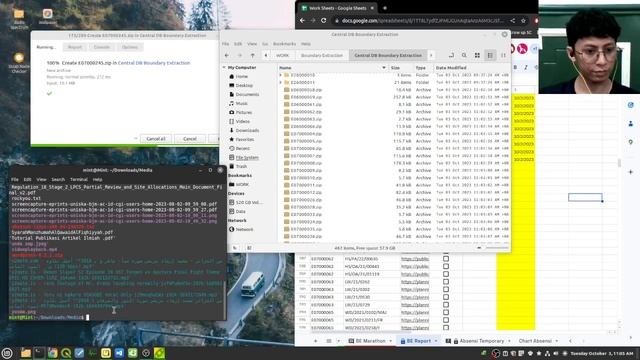This screenshot has height=360, width=640.
Task: Switch file manager to compact view
Action: point(503,56)
